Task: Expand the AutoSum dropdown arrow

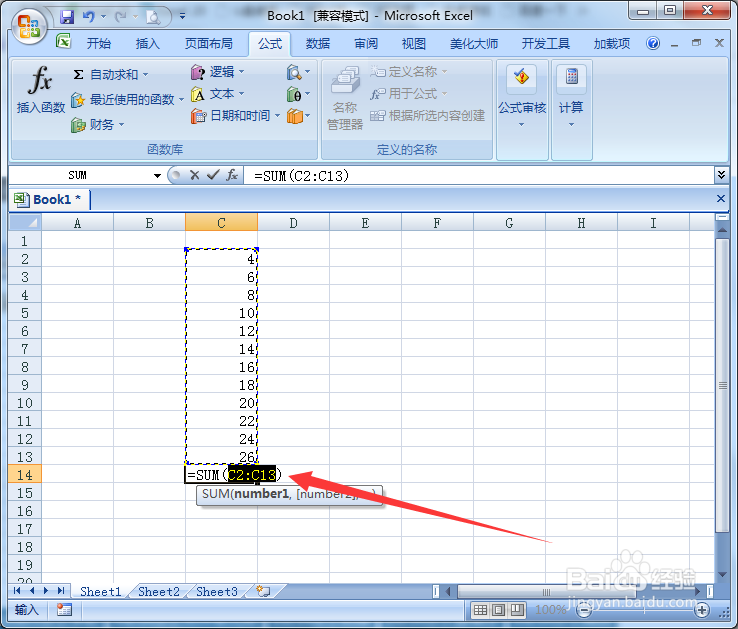Action: 145,75
